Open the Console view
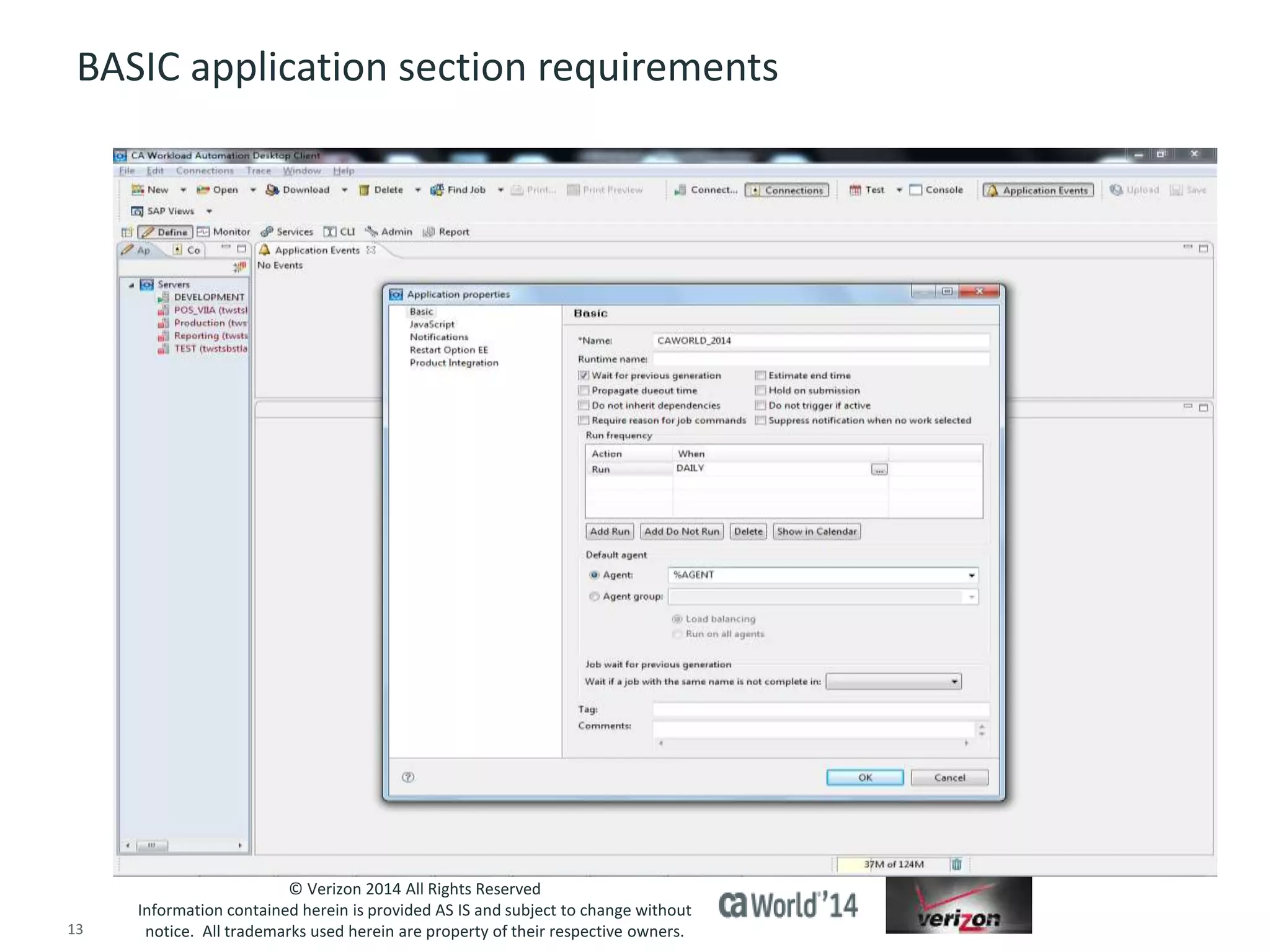 click(x=936, y=190)
